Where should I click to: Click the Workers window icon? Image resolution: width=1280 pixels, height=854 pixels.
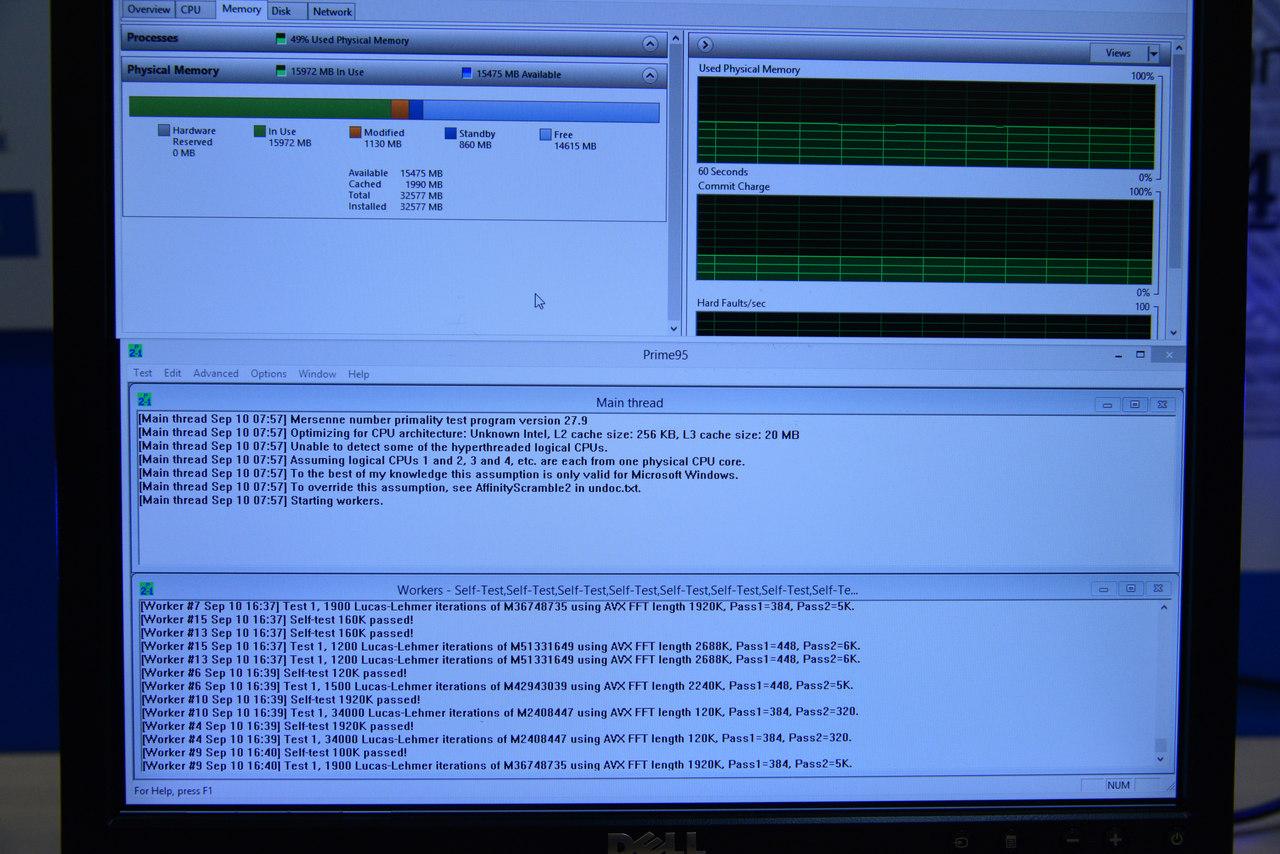146,588
